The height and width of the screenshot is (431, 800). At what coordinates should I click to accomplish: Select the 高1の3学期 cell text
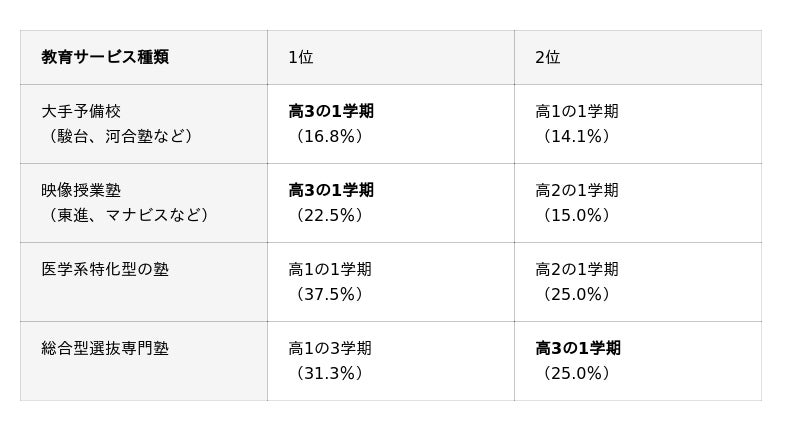point(330,348)
